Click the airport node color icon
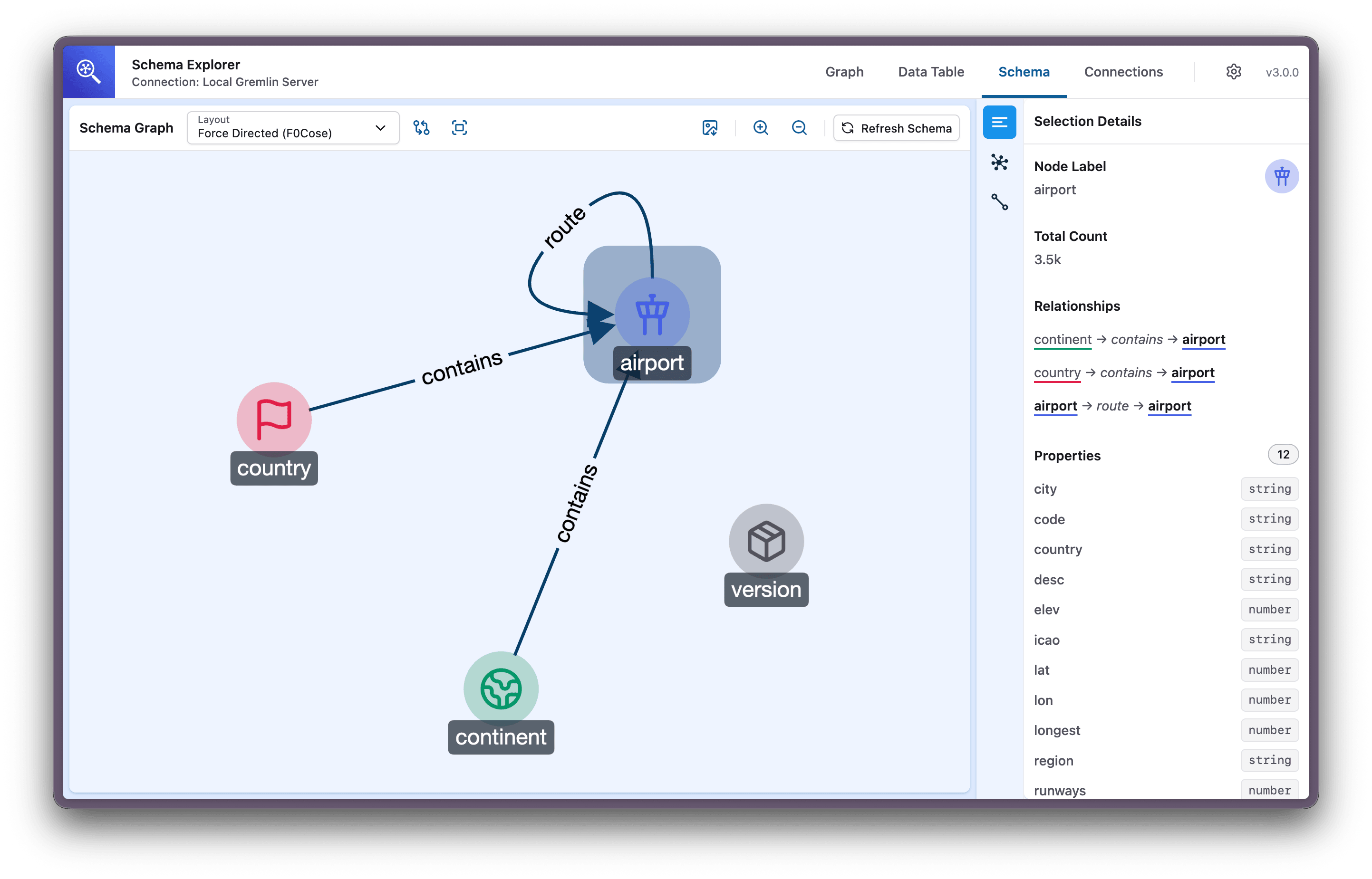 tap(1281, 176)
